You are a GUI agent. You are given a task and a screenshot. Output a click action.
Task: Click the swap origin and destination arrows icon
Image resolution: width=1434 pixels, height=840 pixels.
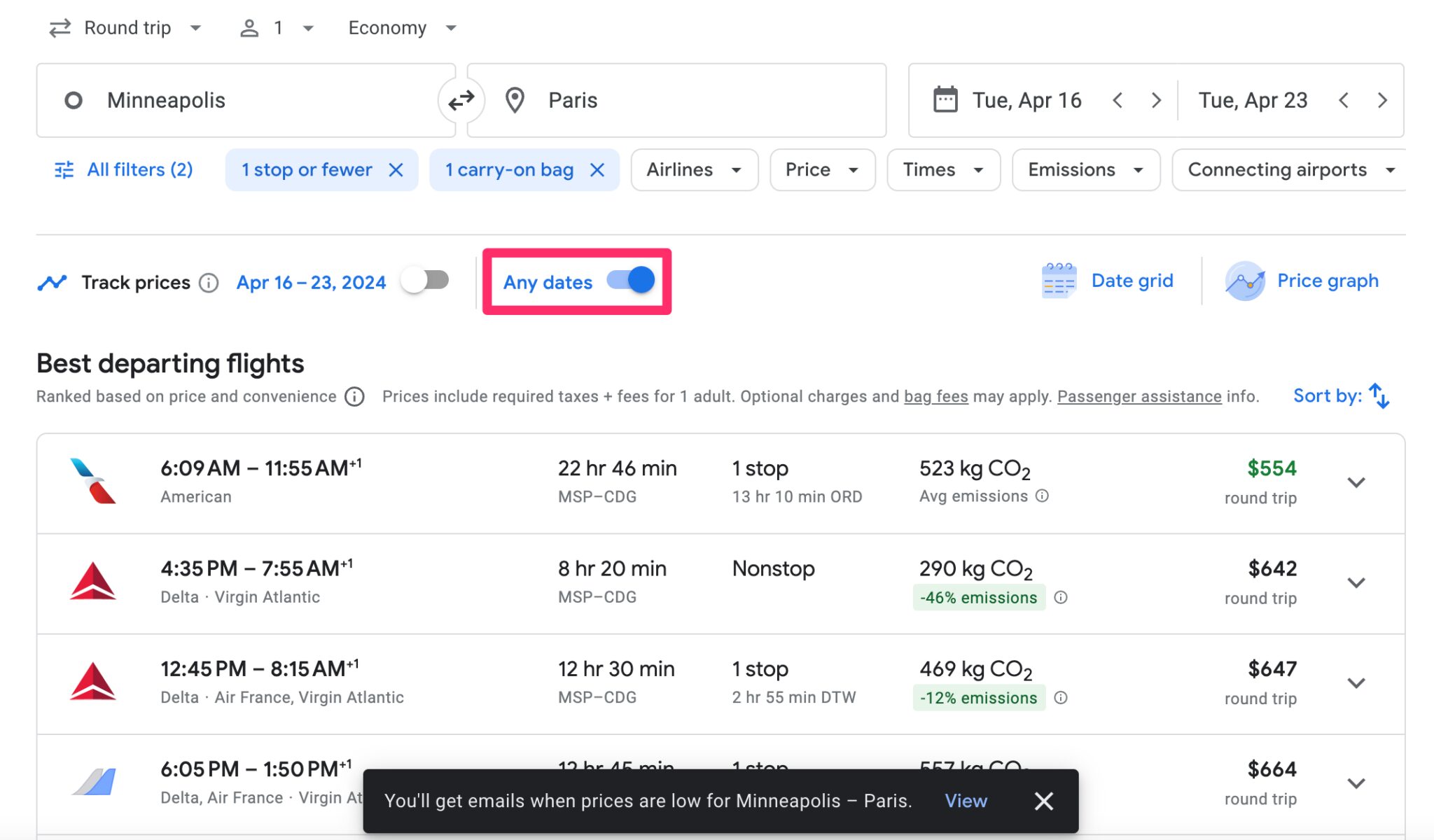point(461,100)
